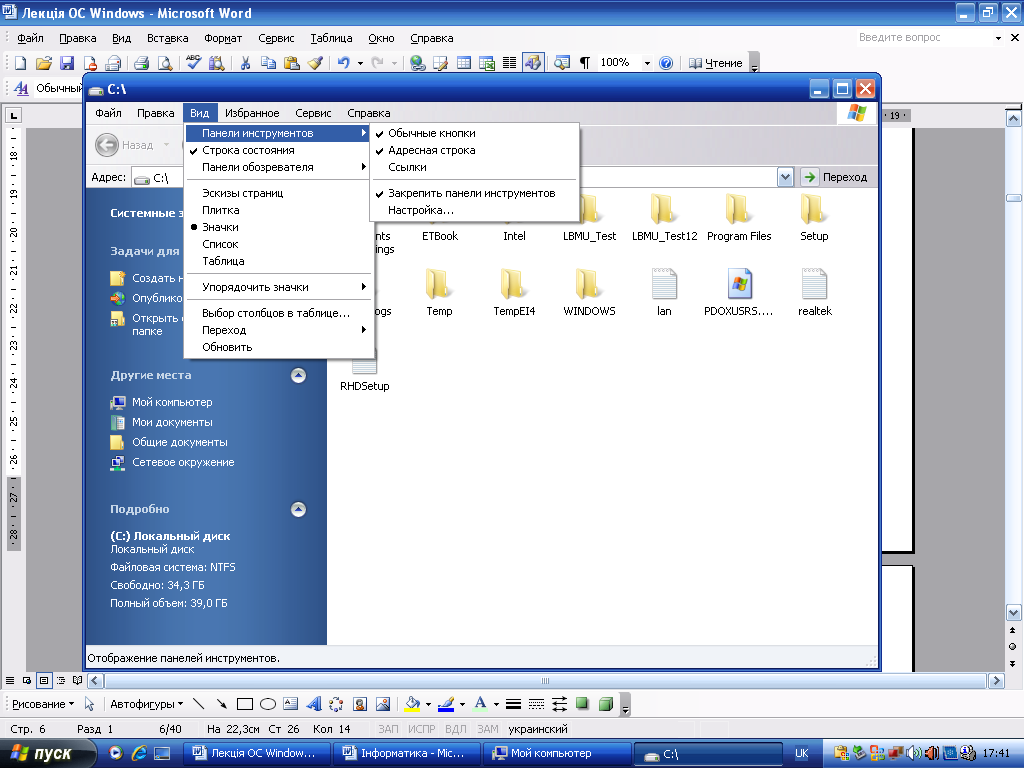
Task: Open Print Preview in Word toolbar
Action: 165,63
